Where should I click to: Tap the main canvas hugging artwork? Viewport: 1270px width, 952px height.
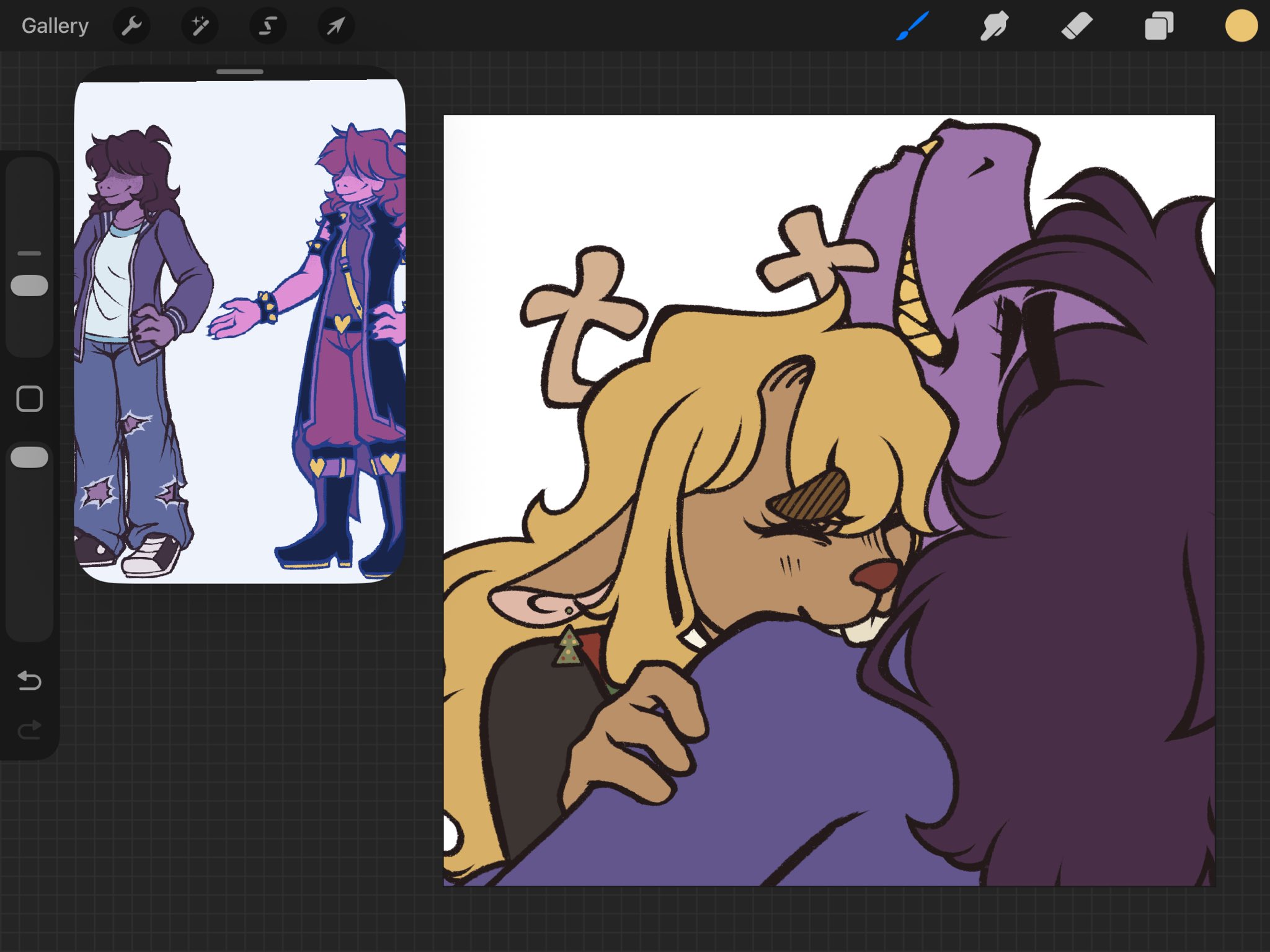(828, 500)
